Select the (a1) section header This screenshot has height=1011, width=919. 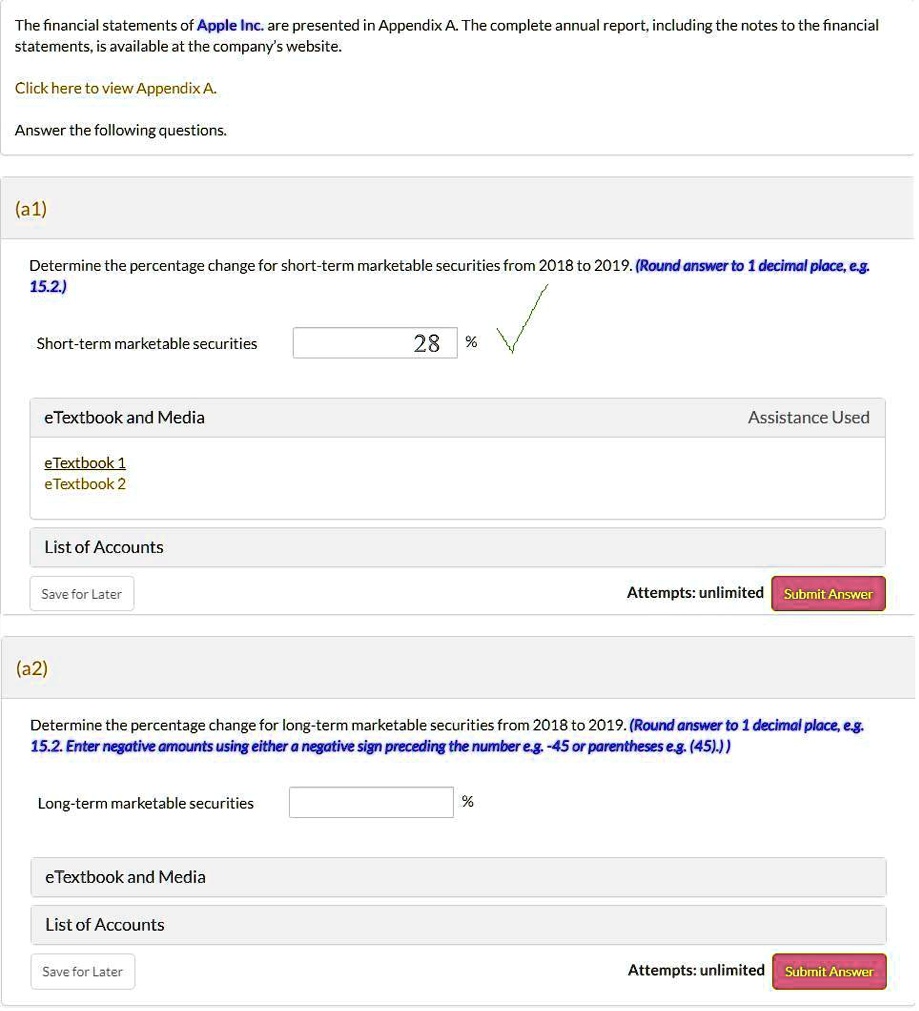(x=31, y=209)
